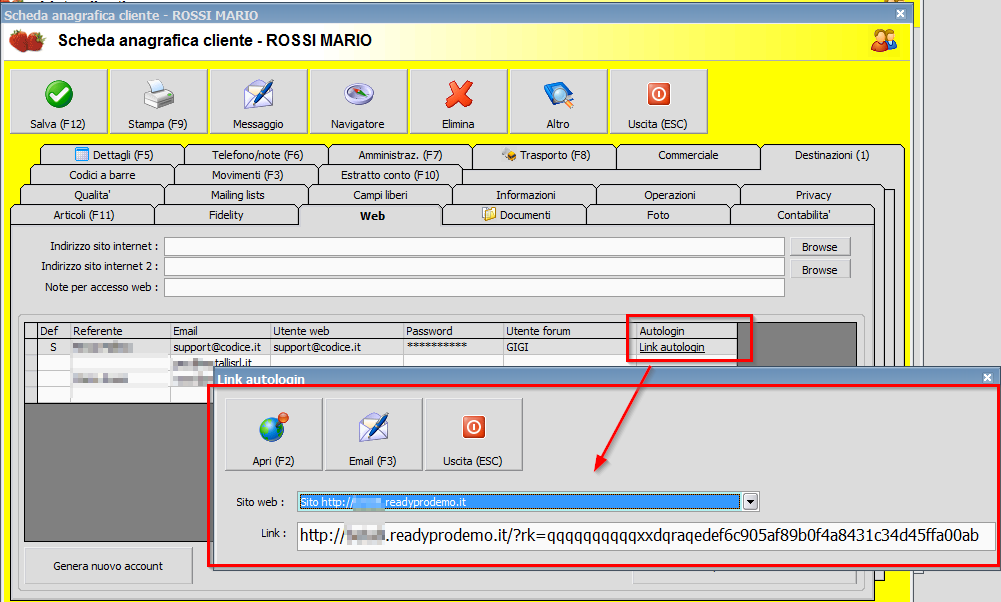This screenshot has width=1001, height=602.
Task: Open the Contabilita' tab
Action: pyautogui.click(x=803, y=215)
